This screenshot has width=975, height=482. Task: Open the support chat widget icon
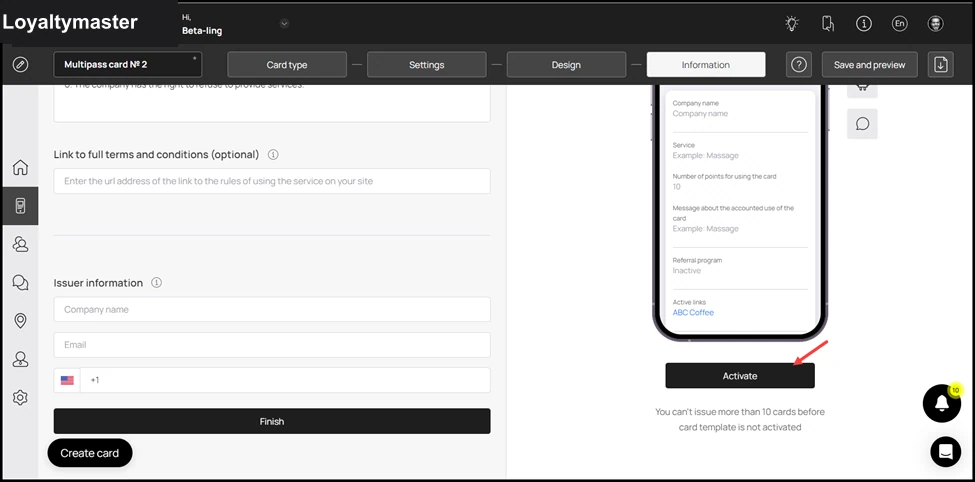click(946, 452)
